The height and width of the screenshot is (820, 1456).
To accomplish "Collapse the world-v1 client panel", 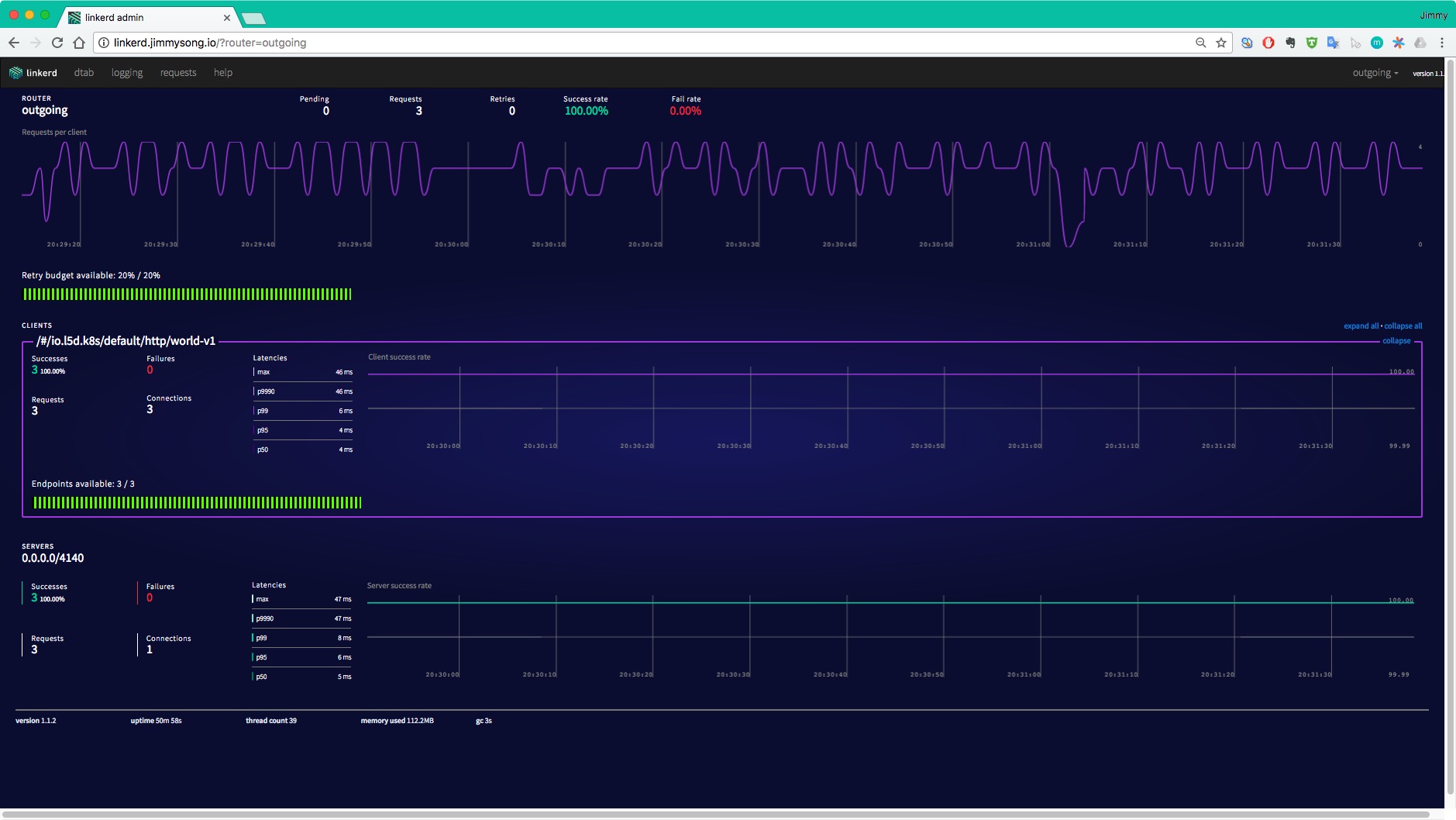I will 1397,340.
